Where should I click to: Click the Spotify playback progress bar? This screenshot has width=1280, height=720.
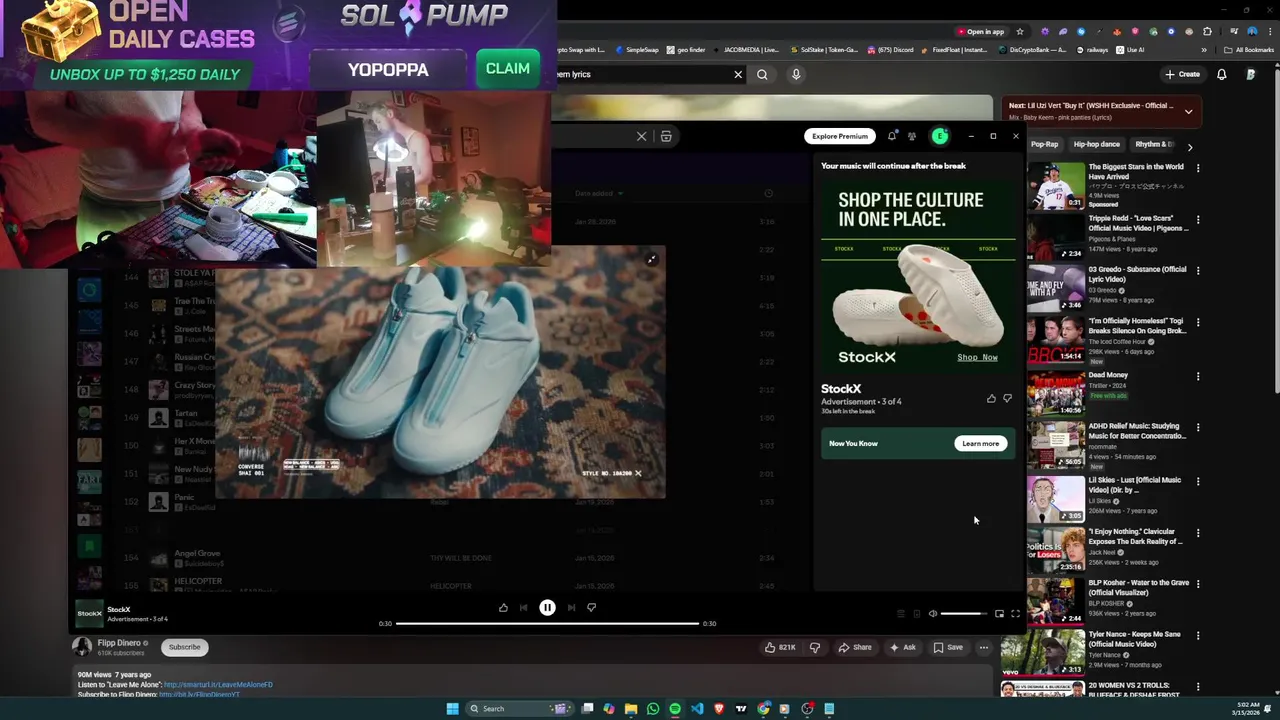point(547,623)
